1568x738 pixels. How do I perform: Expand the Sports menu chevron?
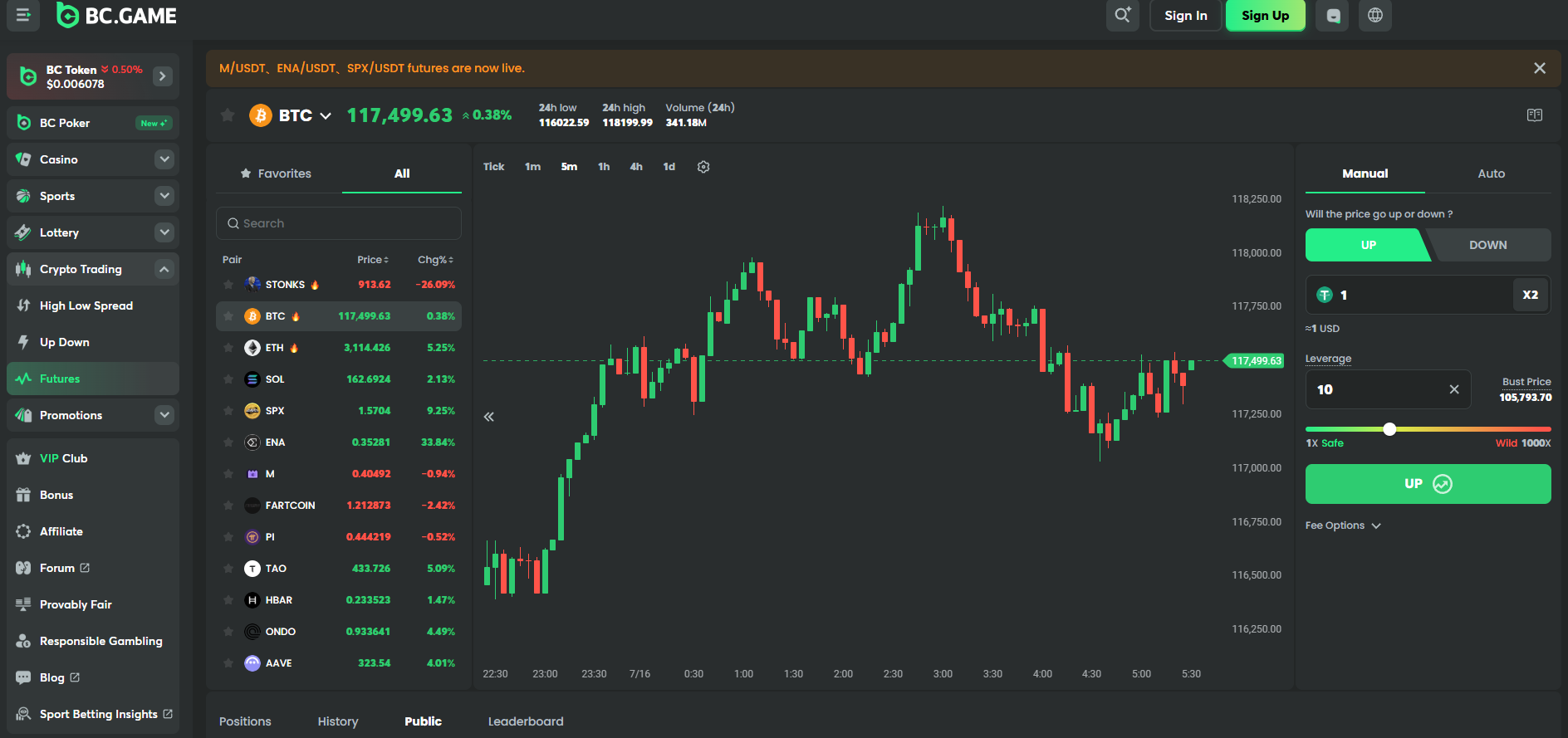[164, 196]
